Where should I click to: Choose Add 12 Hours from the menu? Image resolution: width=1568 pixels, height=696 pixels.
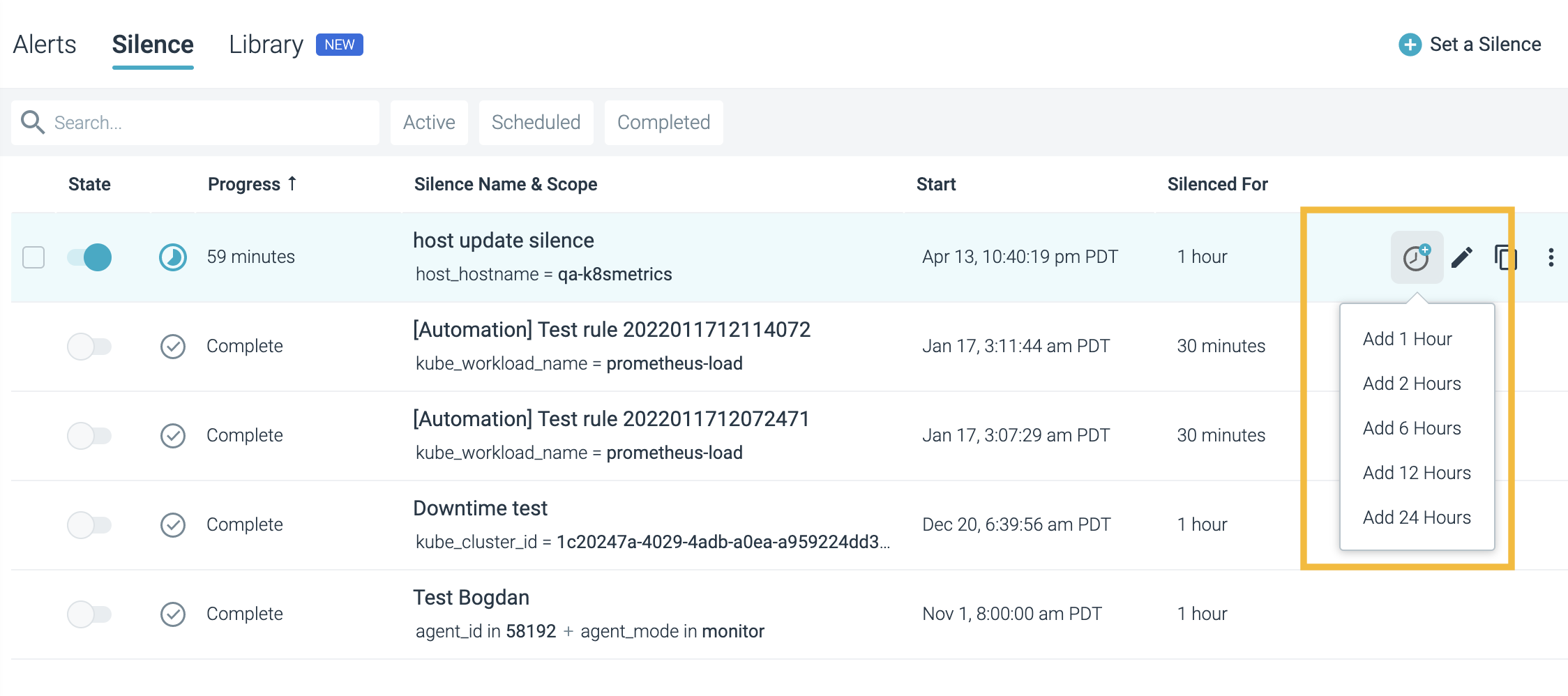pyautogui.click(x=1417, y=473)
